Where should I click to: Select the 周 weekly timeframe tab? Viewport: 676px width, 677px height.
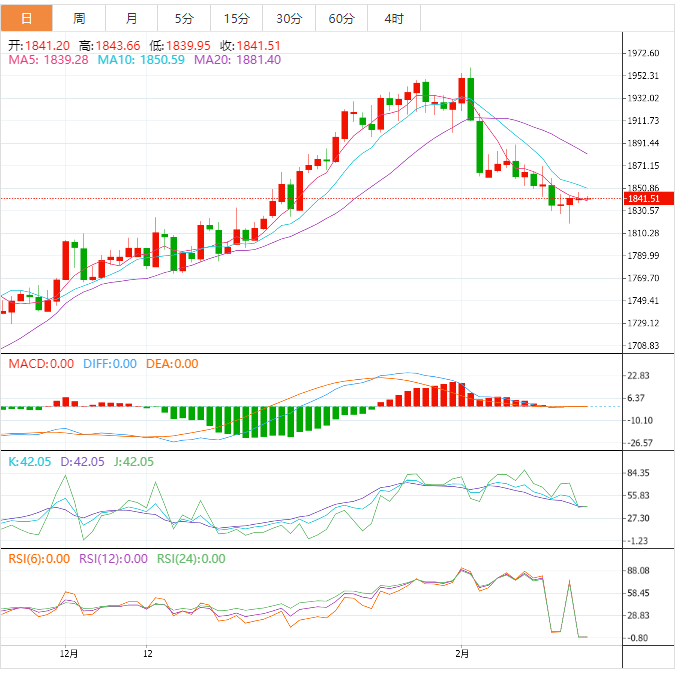pyautogui.click(x=79, y=19)
